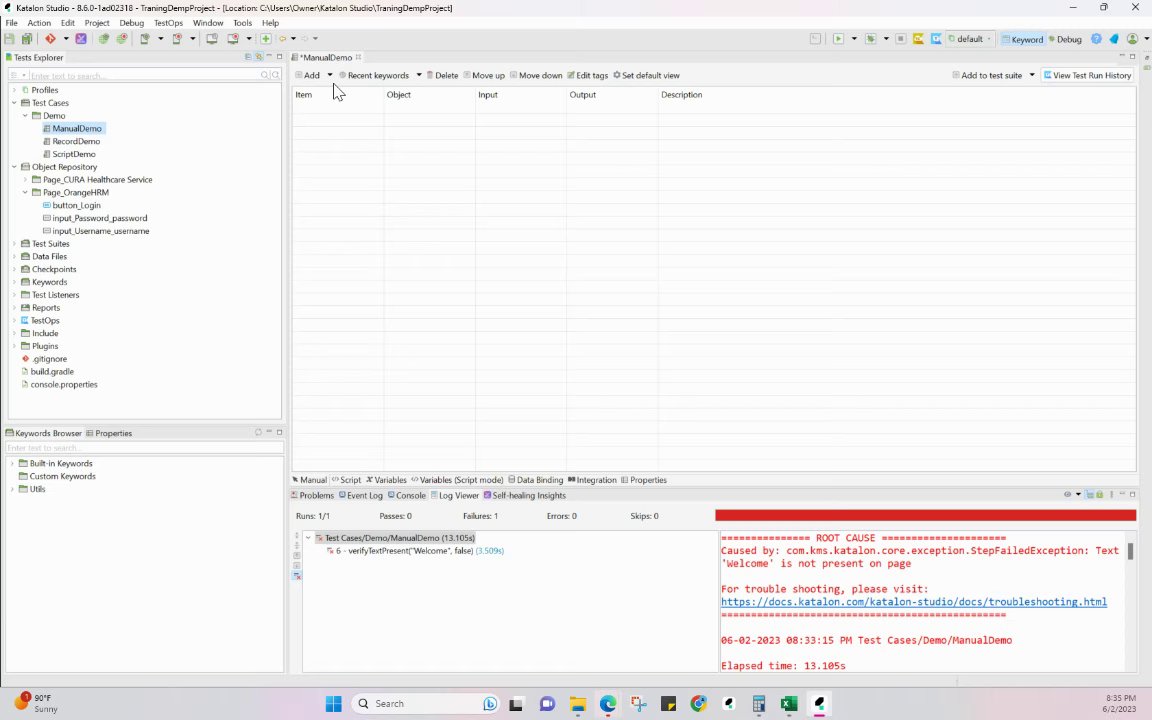Click the Move up button

(484, 75)
